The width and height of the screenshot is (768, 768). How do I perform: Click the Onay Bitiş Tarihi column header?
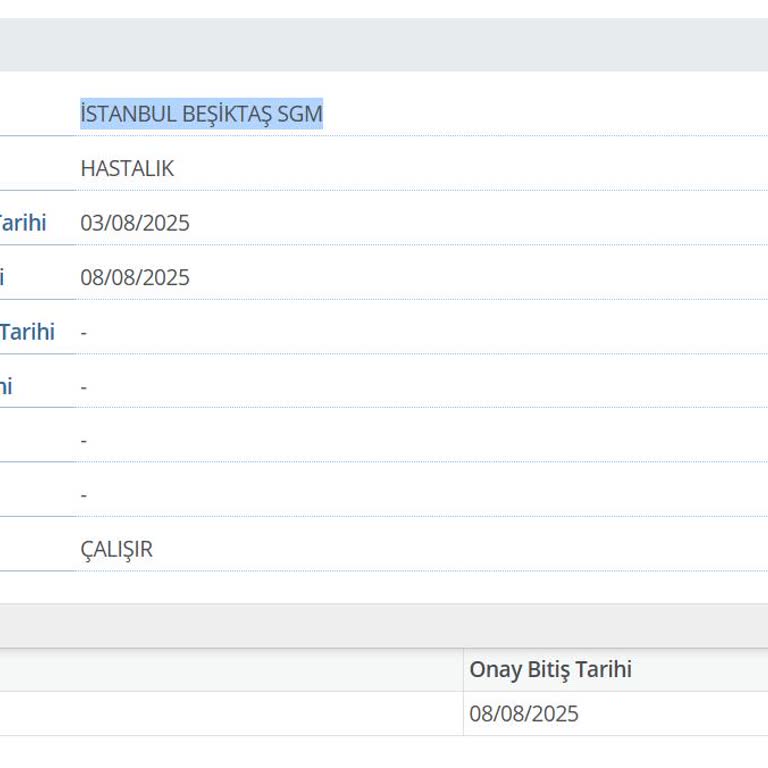(551, 669)
